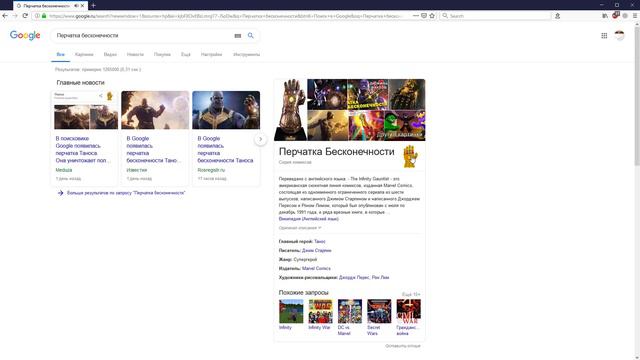
Task: Open the Infinity War related search thumbnail
Action: click(x=320, y=311)
